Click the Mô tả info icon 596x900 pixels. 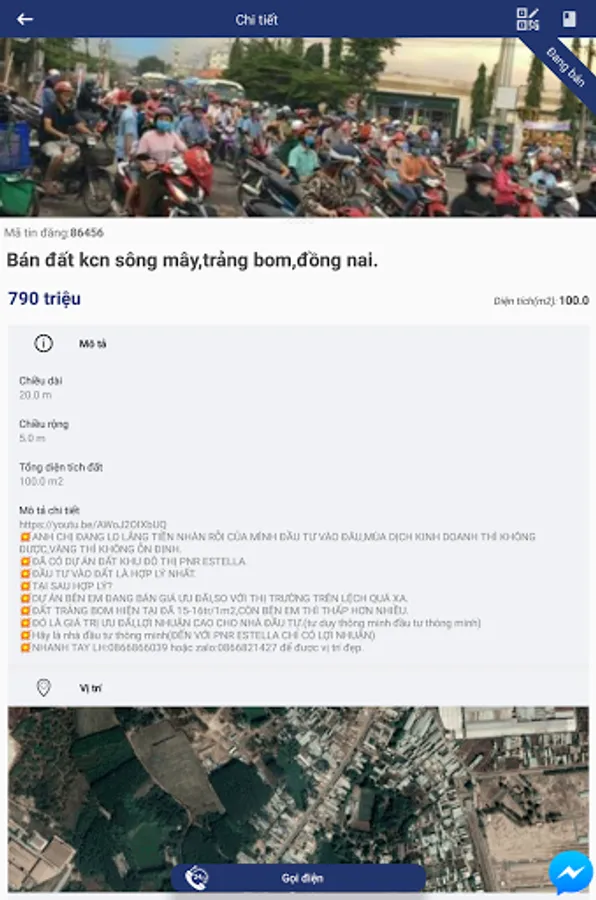[x=44, y=343]
